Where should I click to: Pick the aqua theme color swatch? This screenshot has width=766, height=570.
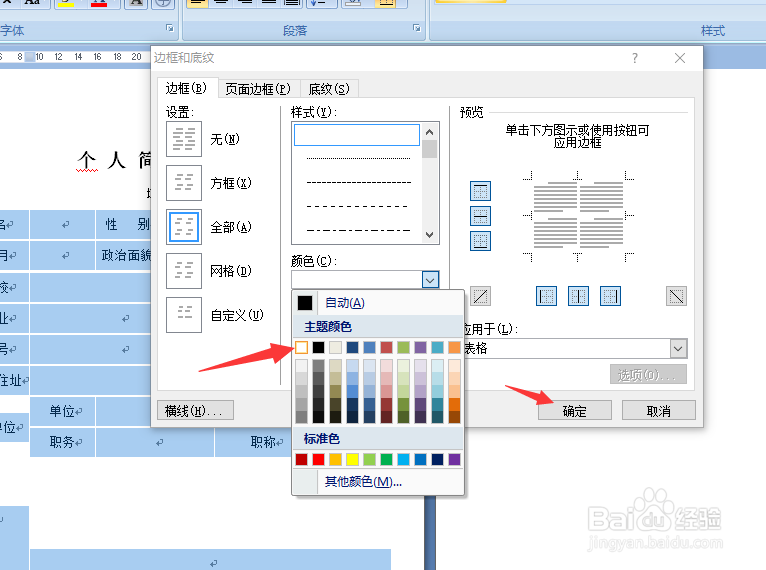[438, 347]
